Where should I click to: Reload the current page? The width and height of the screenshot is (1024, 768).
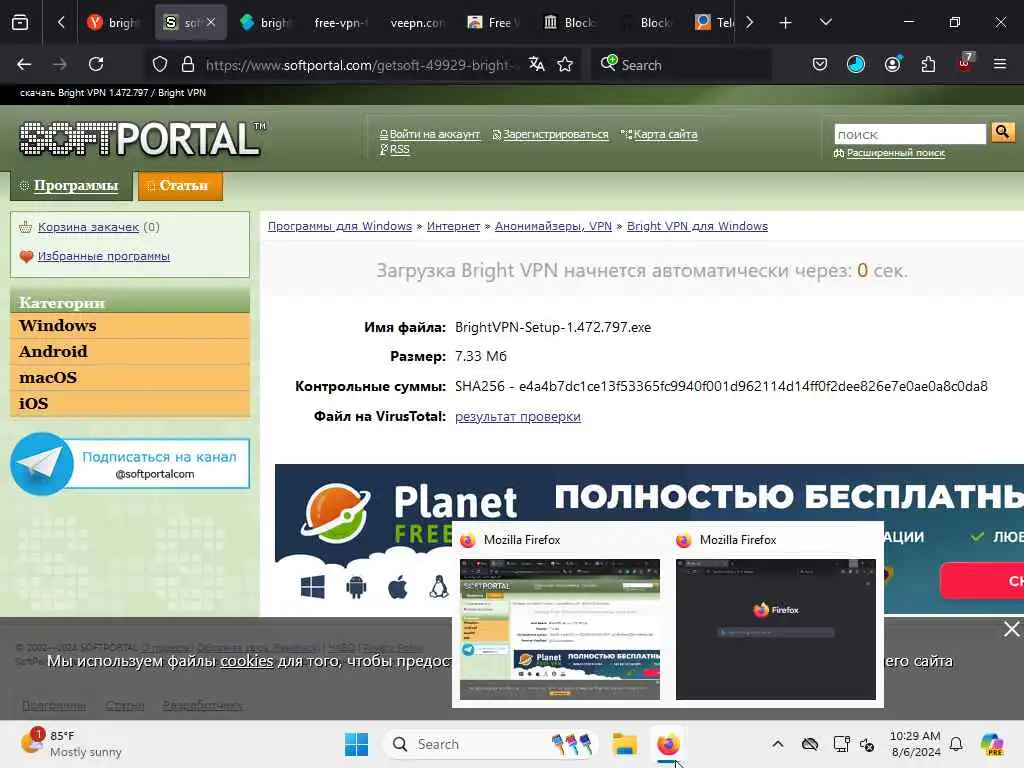(x=96, y=64)
